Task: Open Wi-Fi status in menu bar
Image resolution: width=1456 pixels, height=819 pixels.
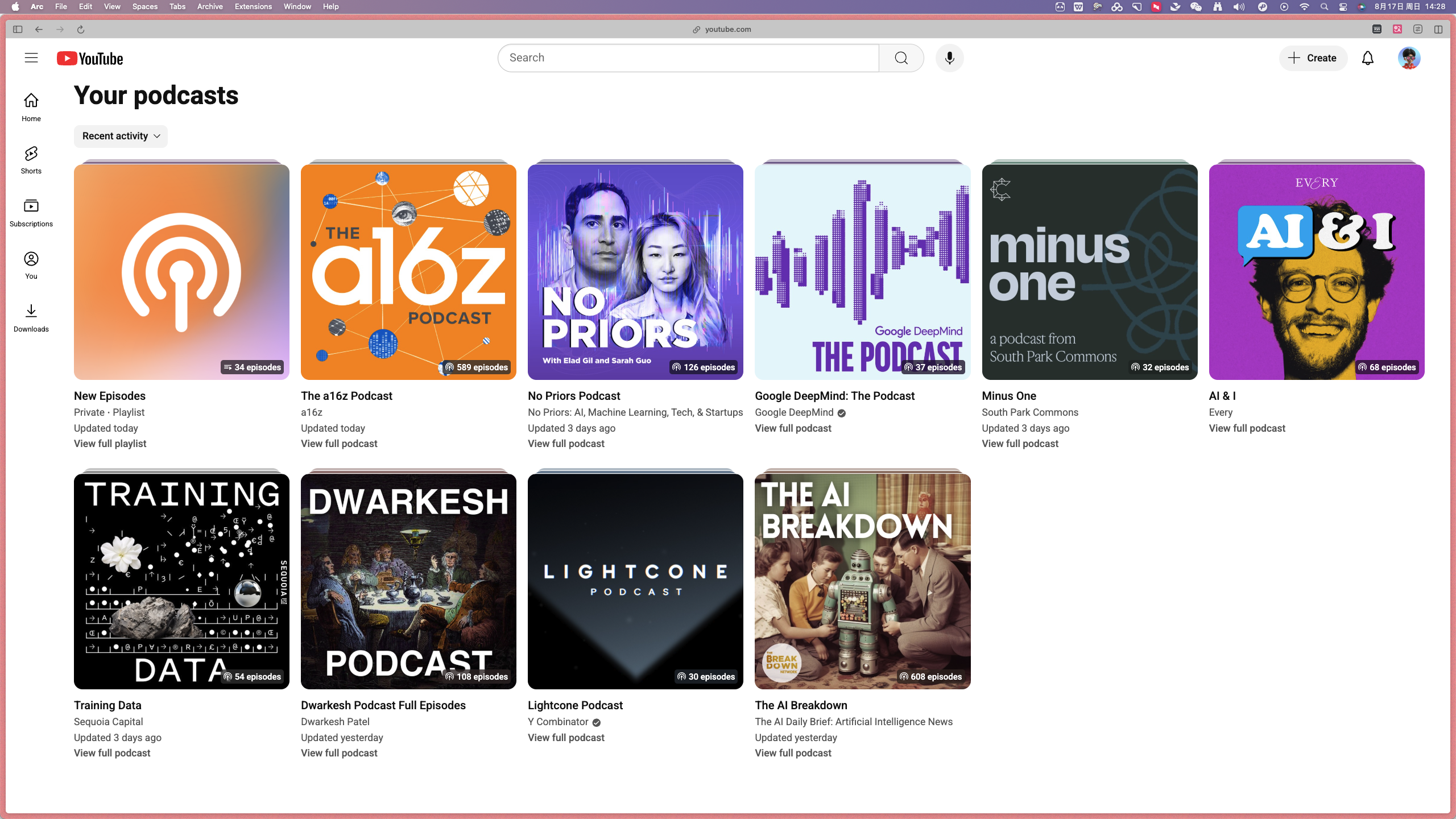Action: pyautogui.click(x=1305, y=7)
